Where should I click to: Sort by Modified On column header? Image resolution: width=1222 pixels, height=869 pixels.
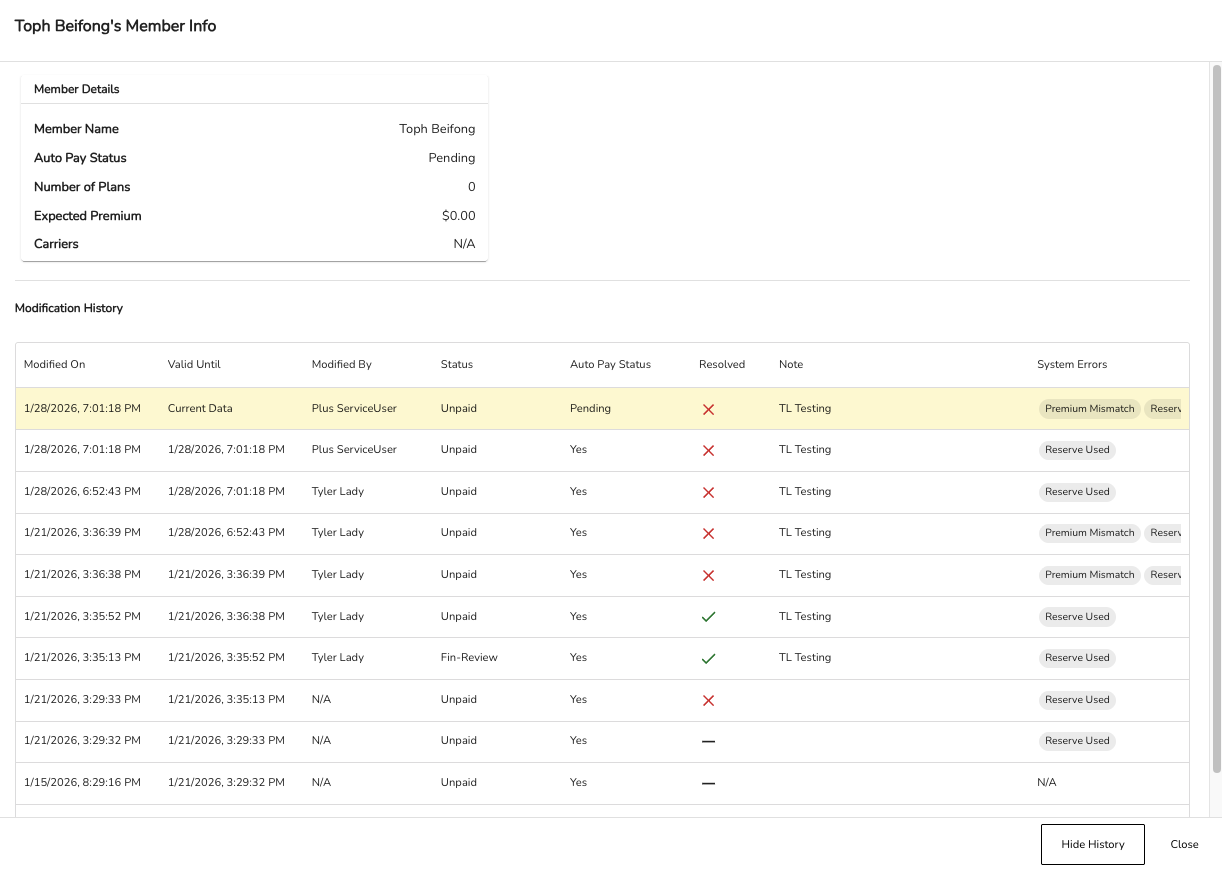tap(55, 364)
